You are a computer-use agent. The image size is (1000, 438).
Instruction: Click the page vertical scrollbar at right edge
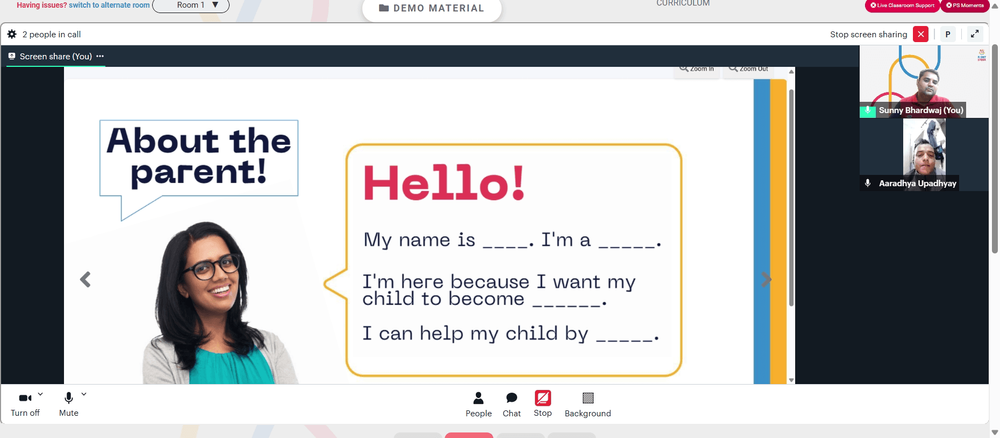pyautogui.click(x=995, y=147)
